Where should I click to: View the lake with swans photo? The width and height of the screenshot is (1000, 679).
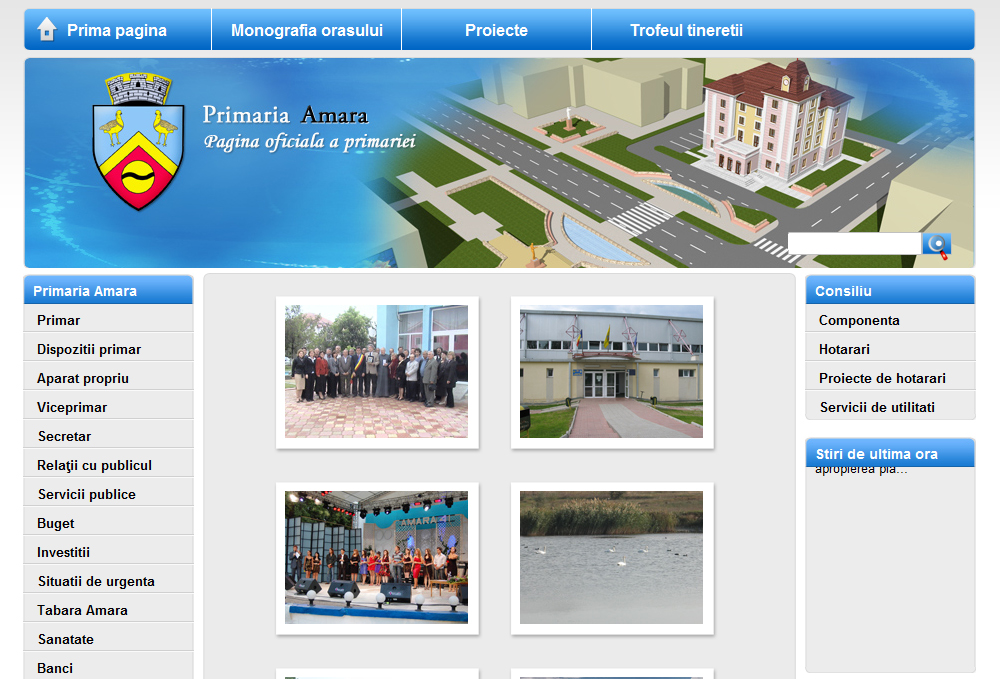click(x=611, y=557)
